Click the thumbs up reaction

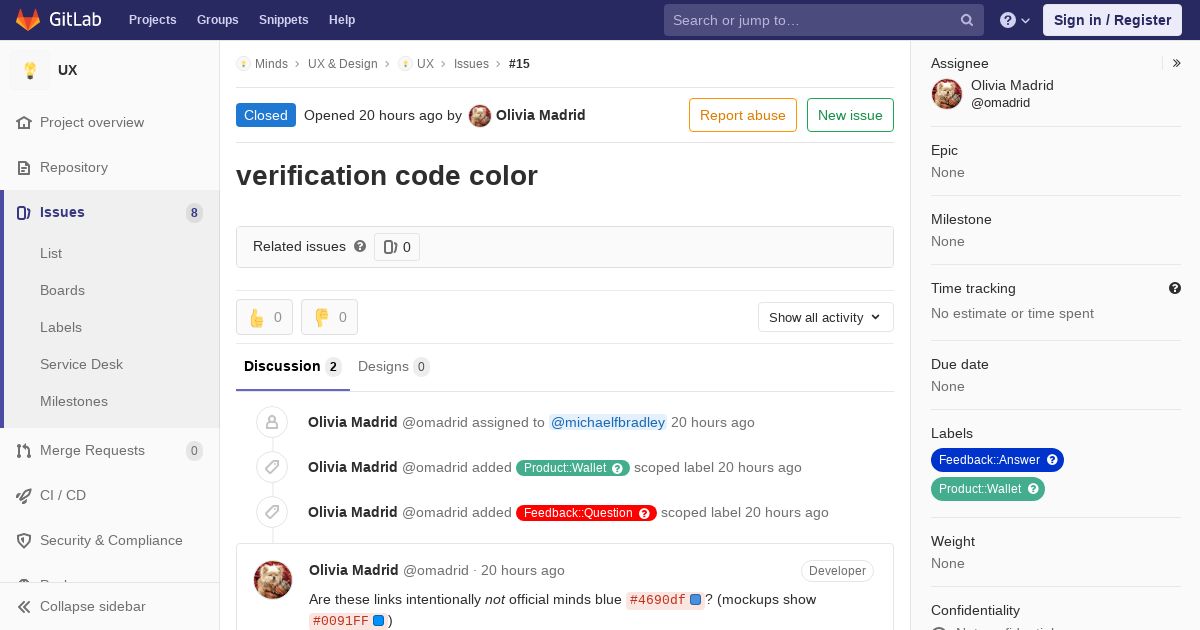coord(264,317)
